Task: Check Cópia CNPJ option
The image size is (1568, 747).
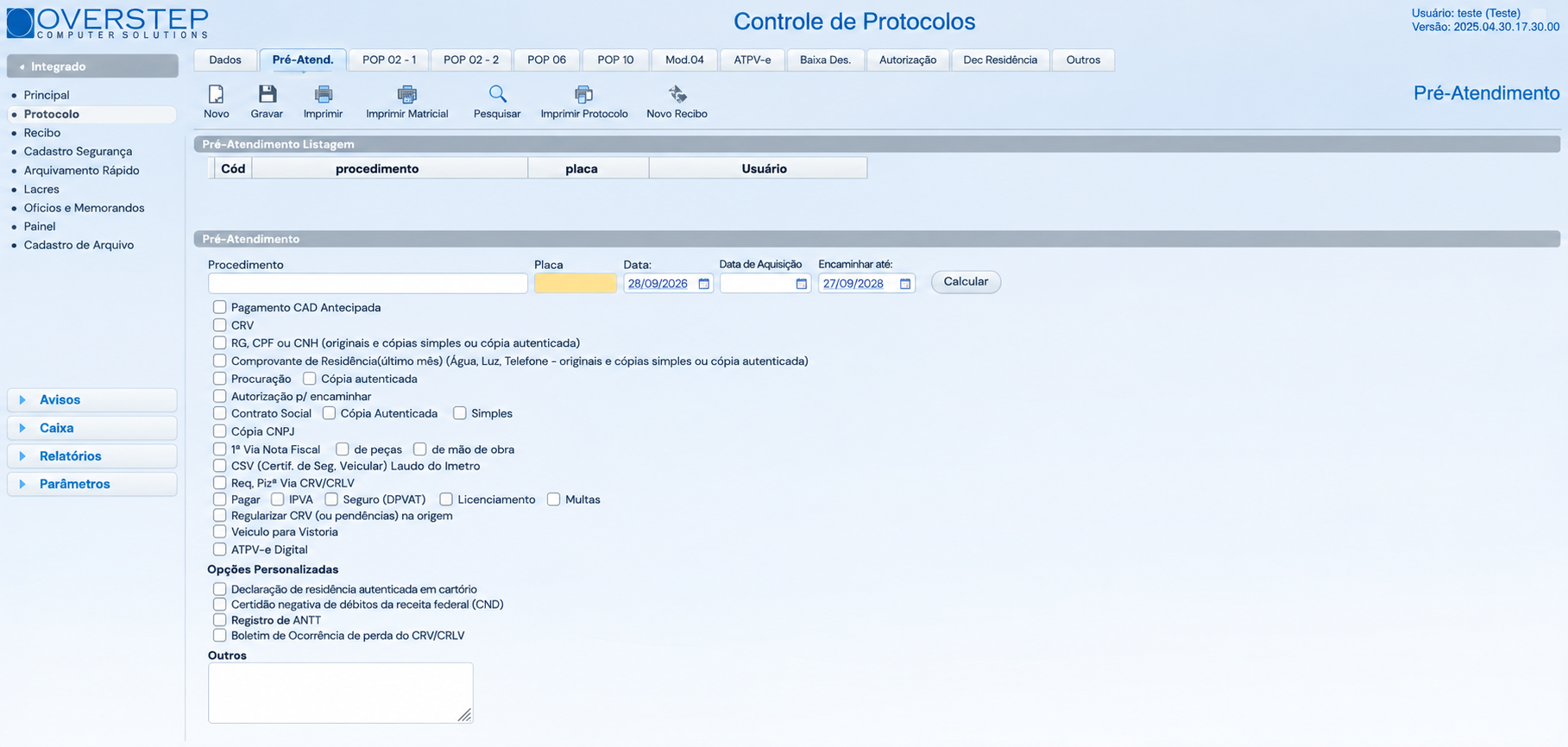Action: tap(220, 431)
